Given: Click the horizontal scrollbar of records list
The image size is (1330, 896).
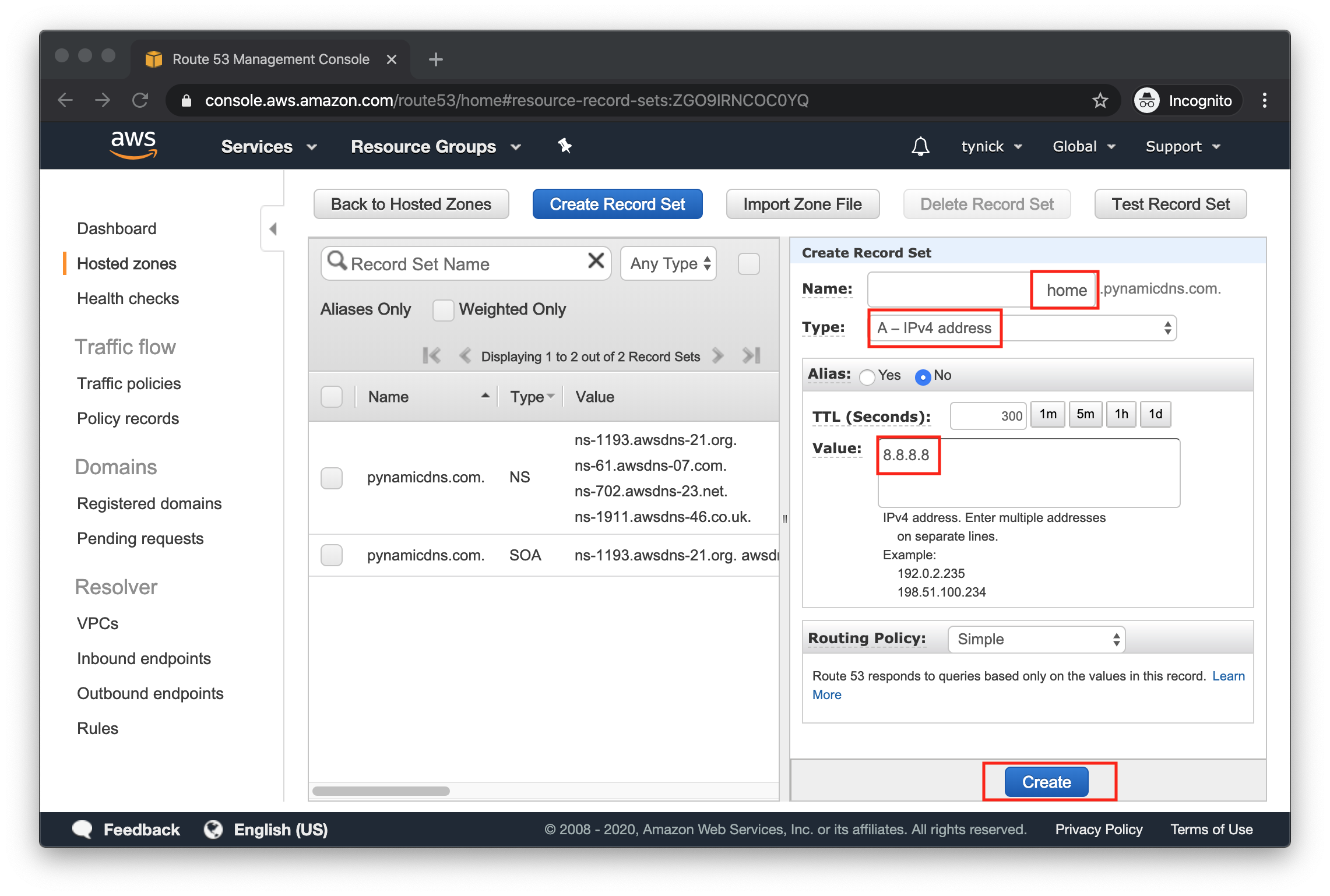Looking at the screenshot, I should 381,791.
